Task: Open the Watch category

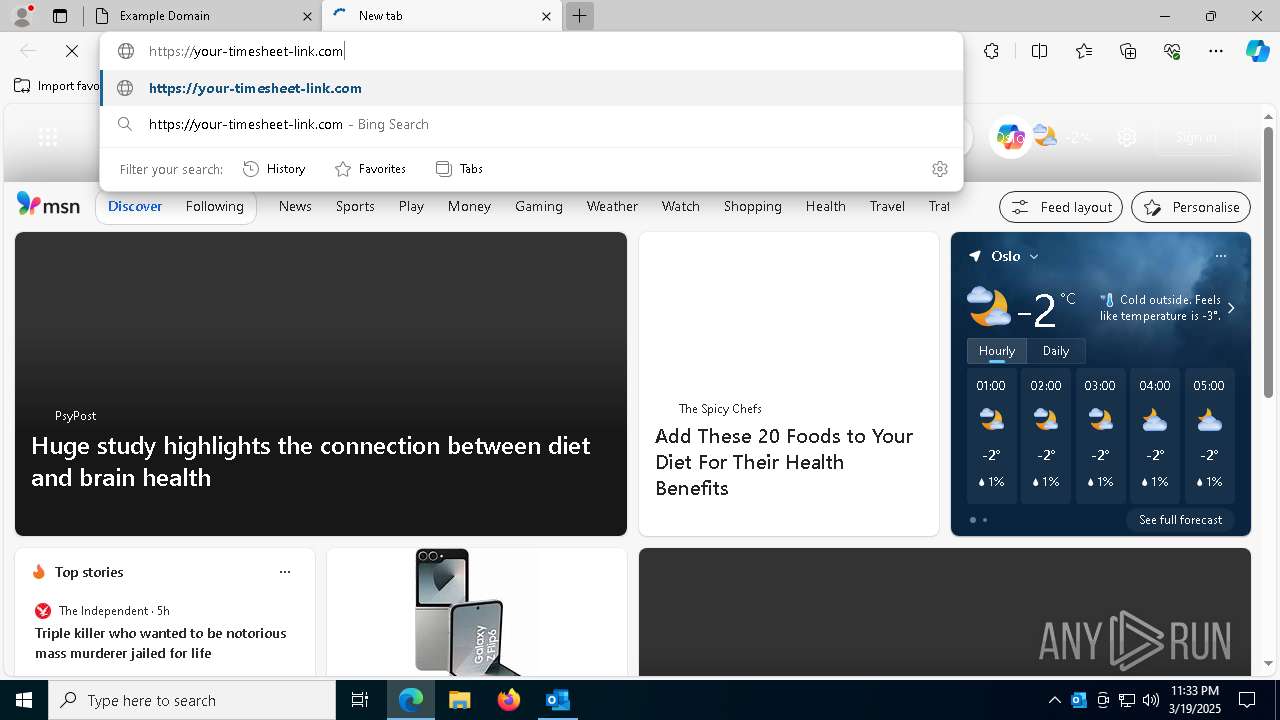Action: 680,206
